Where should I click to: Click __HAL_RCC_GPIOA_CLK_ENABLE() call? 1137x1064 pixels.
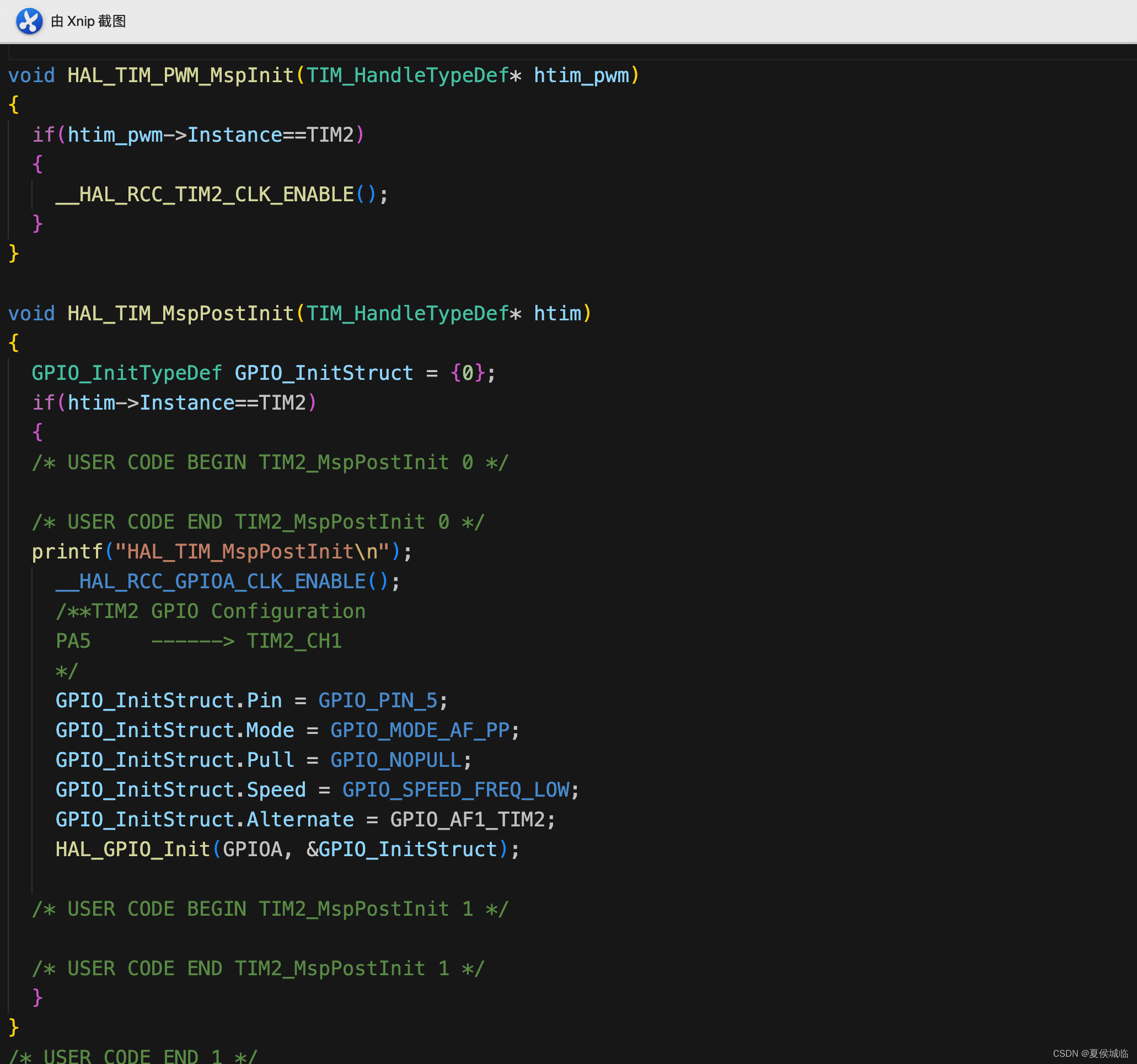[x=222, y=581]
